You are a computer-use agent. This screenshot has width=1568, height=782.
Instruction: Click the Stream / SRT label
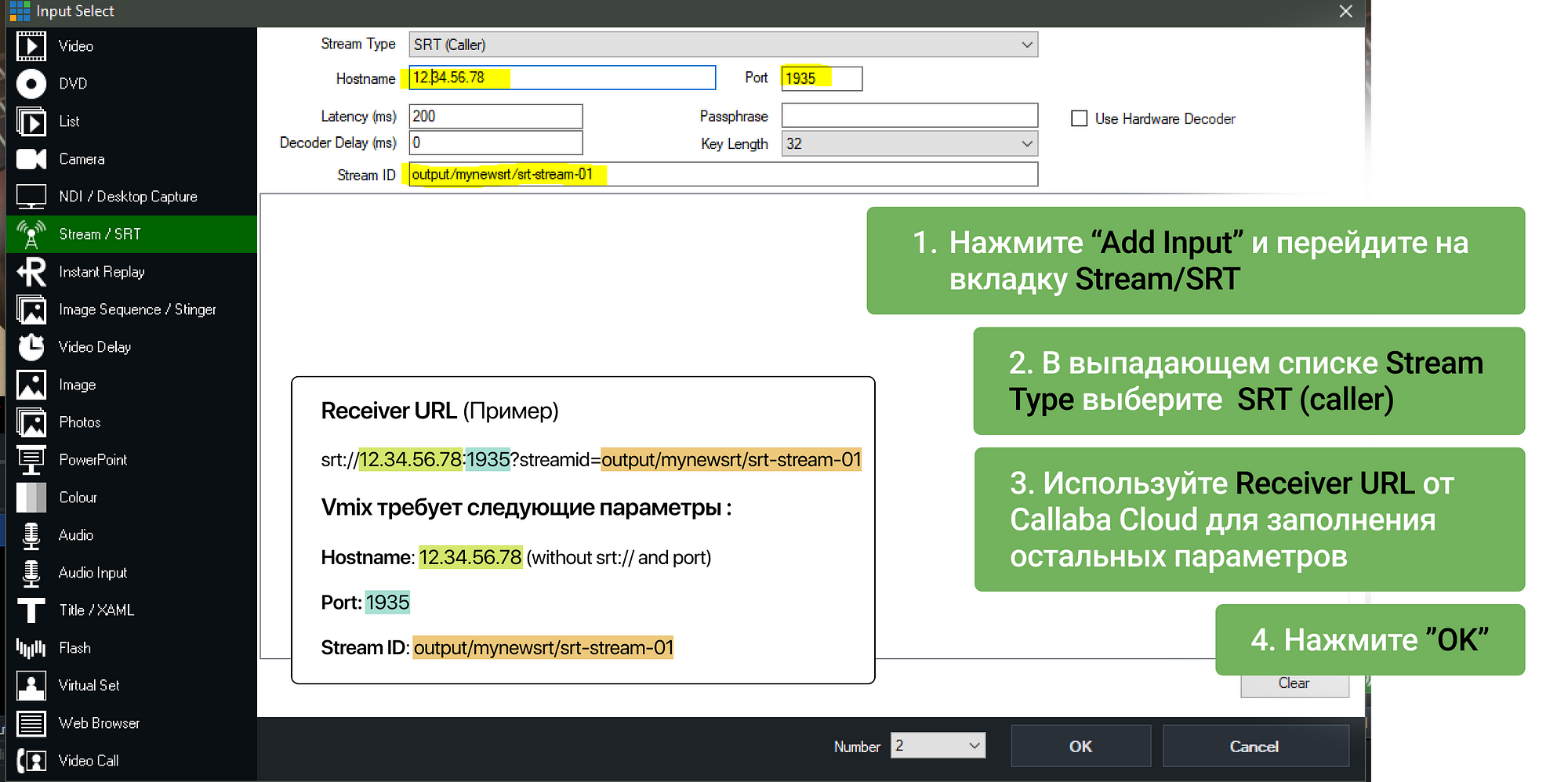tap(100, 234)
